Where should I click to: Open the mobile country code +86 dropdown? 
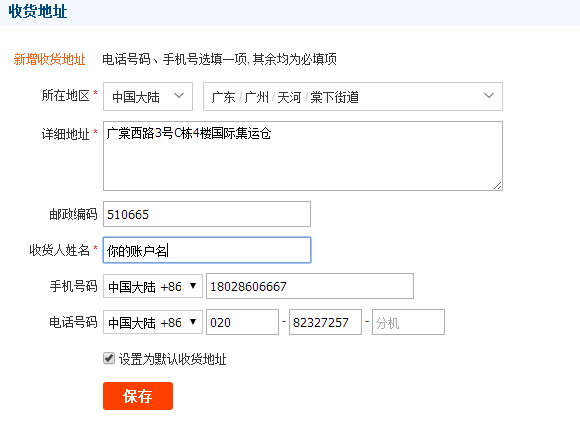153,286
